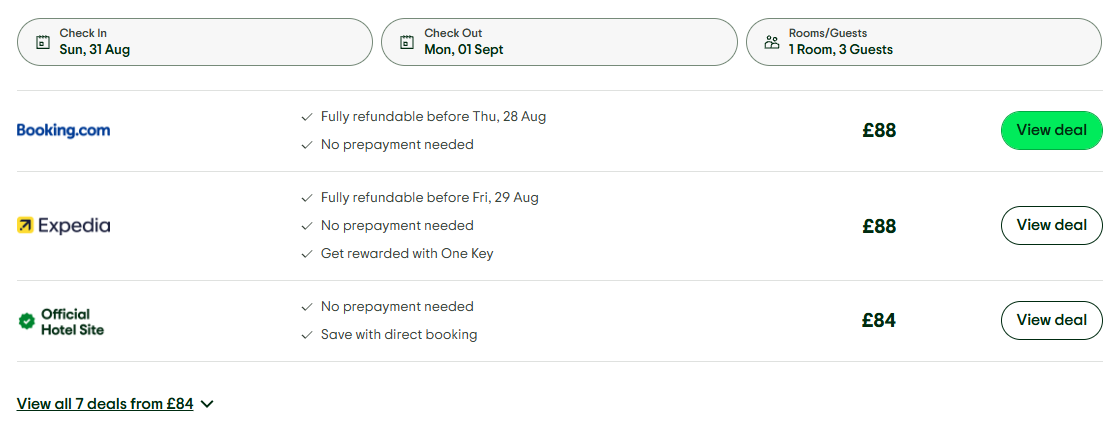Click the View all 7 deals link

(x=105, y=404)
